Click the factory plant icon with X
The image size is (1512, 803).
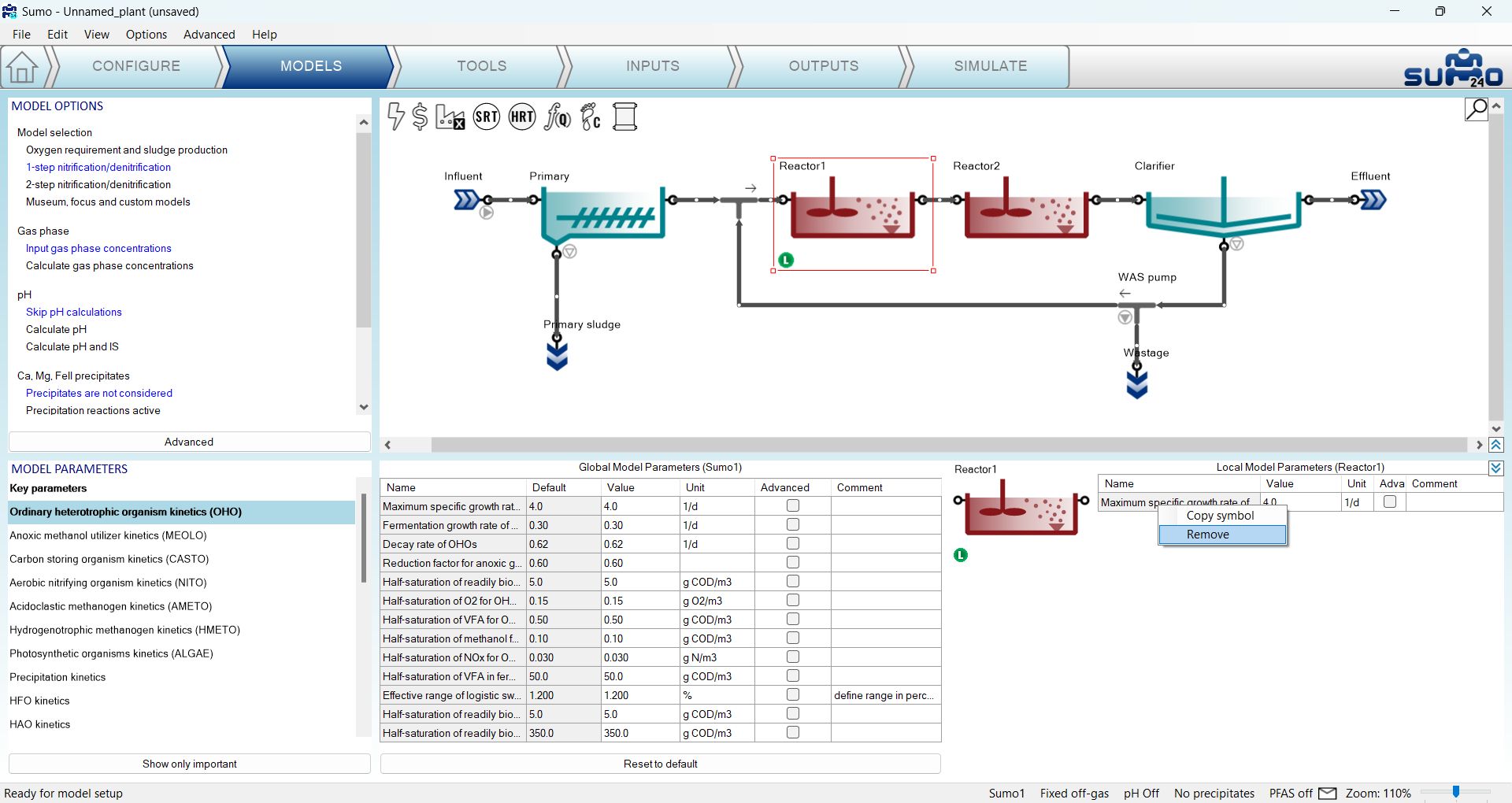(450, 117)
